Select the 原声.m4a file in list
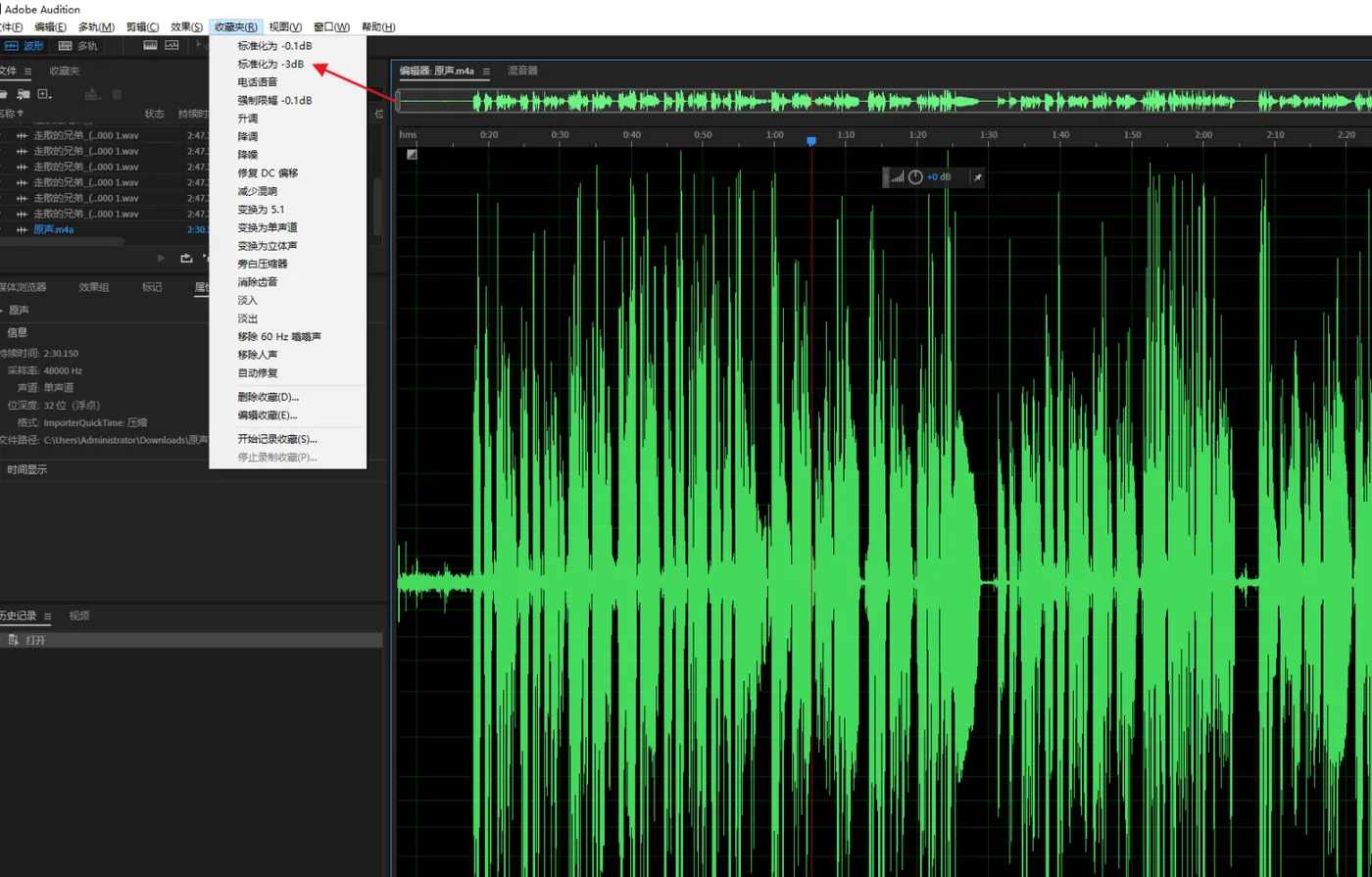Viewport: 1372px width, 877px height. 54,229
